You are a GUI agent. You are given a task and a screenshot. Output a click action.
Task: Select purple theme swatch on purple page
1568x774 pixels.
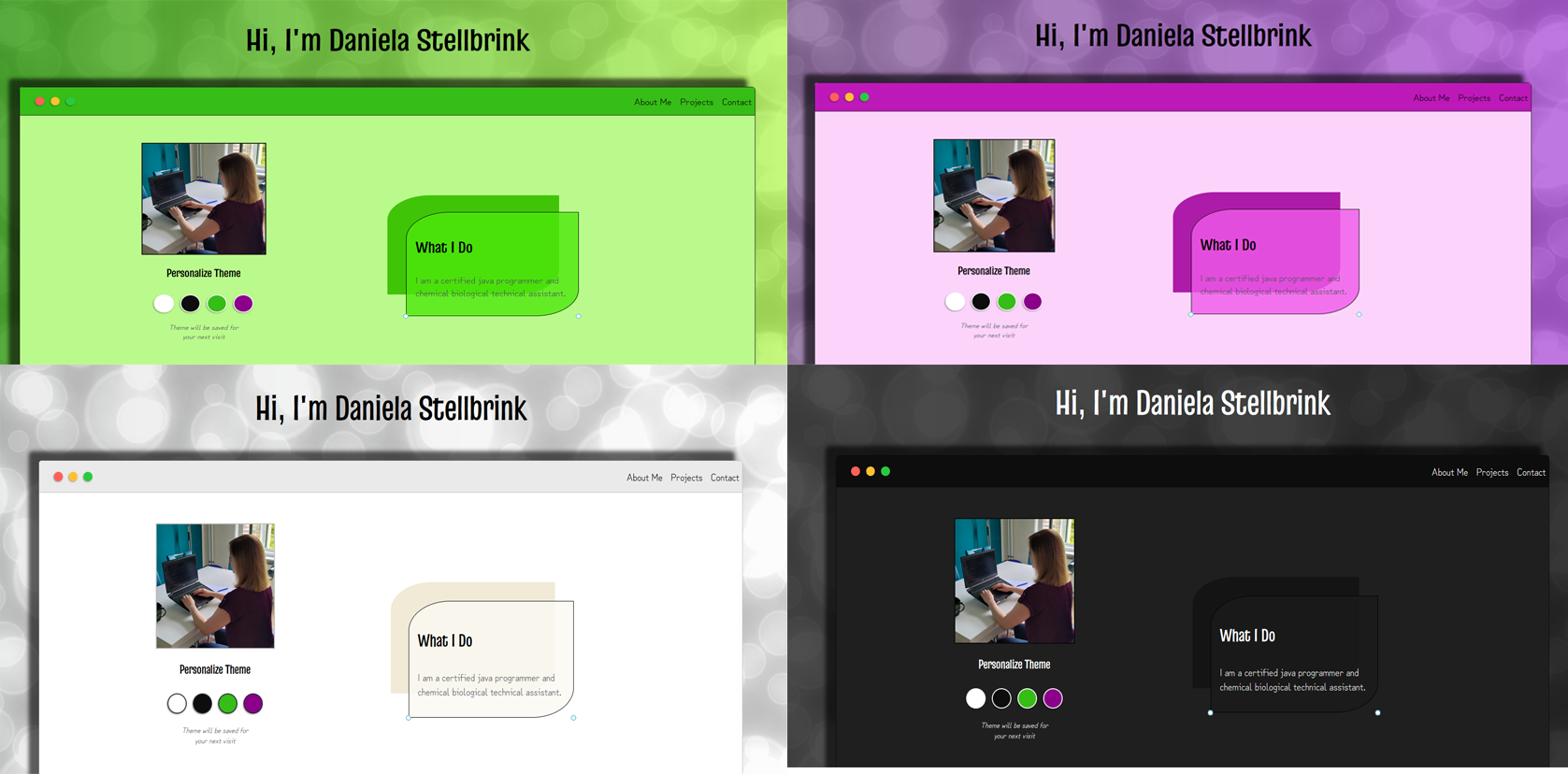(1032, 302)
